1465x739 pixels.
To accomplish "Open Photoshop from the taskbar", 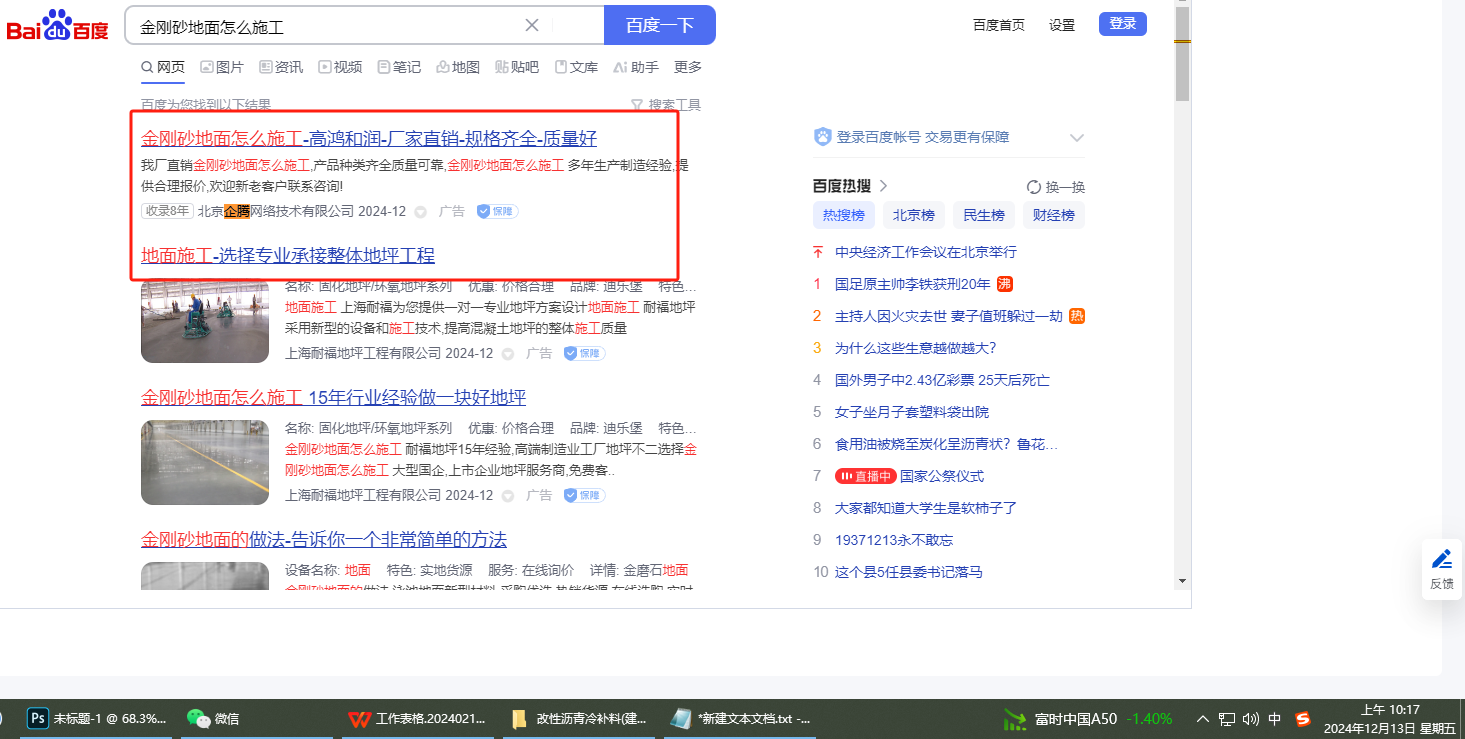I will click(39, 718).
